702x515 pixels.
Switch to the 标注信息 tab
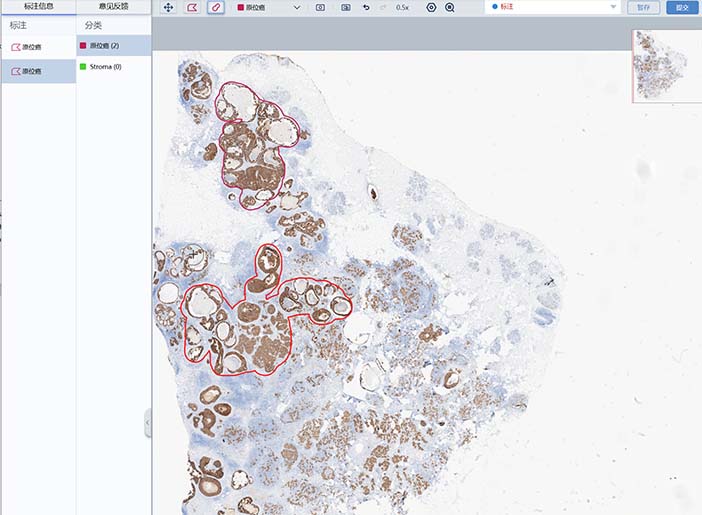click(x=38, y=6)
